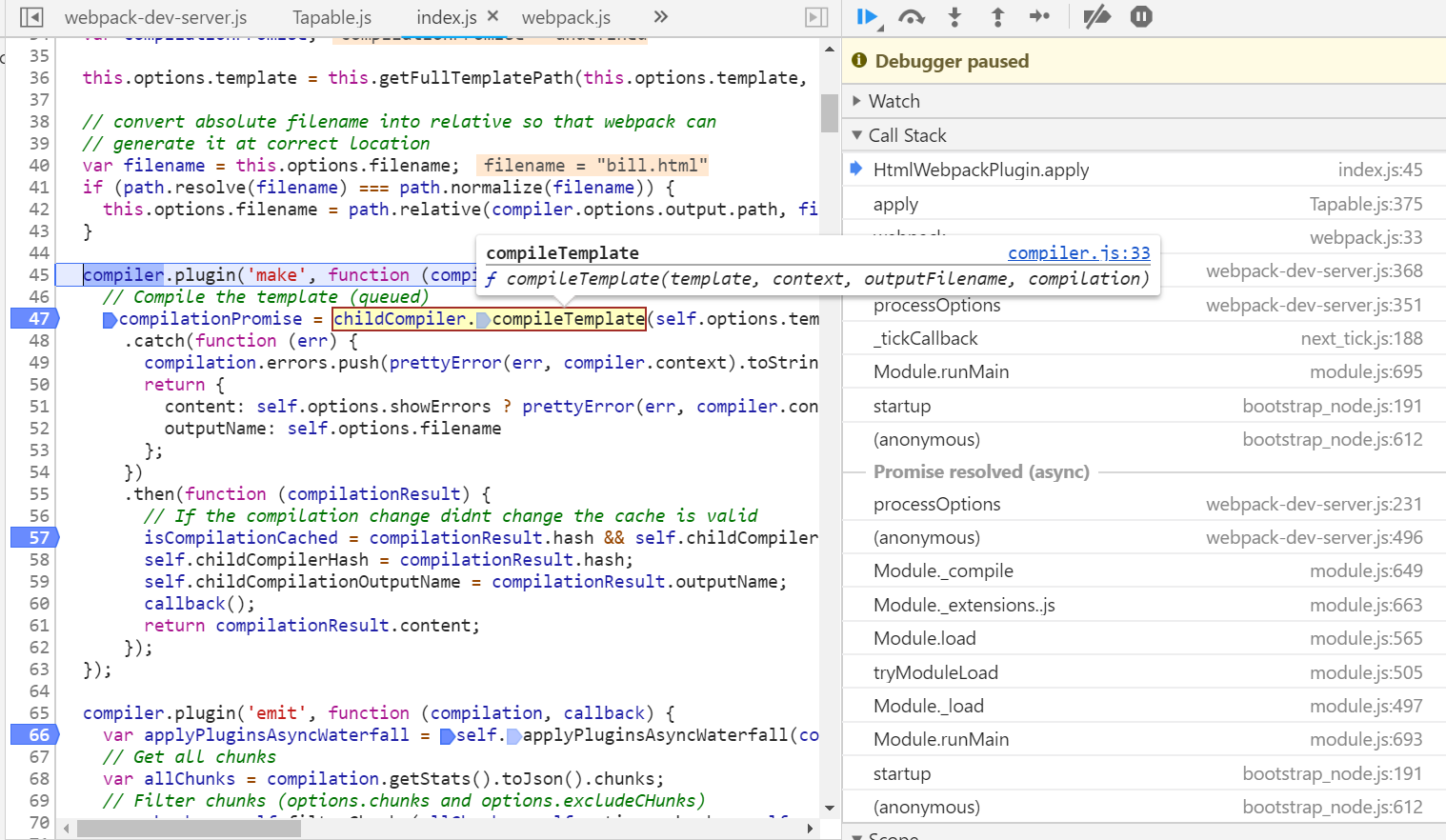Open the webpack.js tab
The width and height of the screenshot is (1446, 840).
point(566,18)
